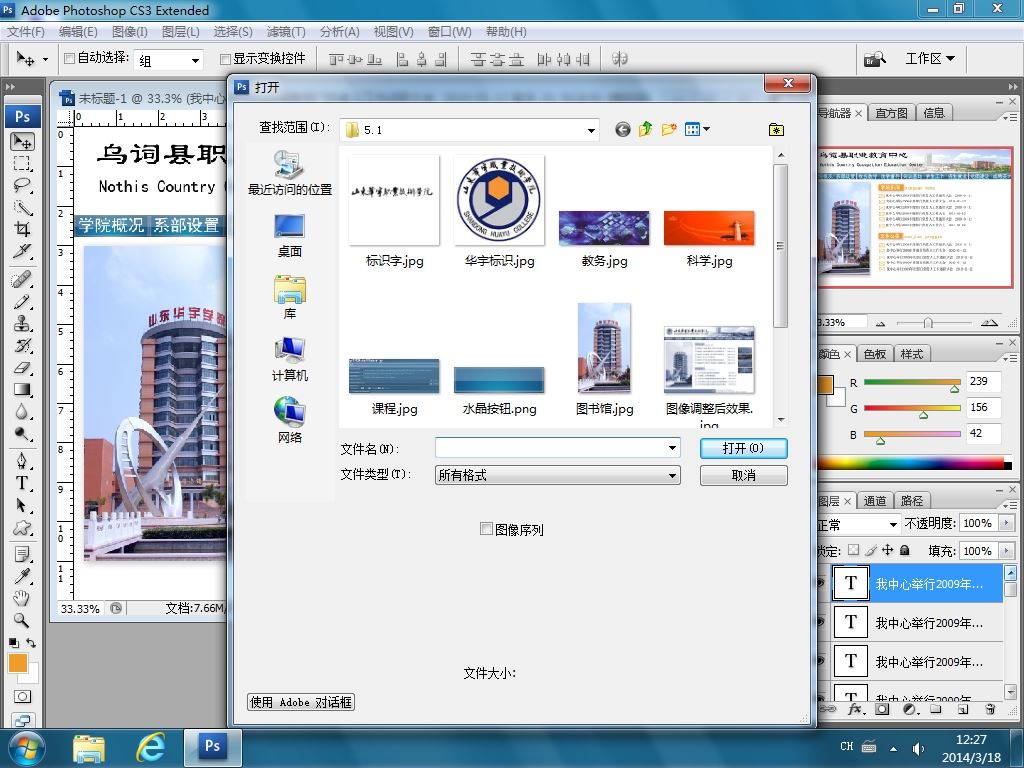Select the Zoom tool
This screenshot has height=768, width=1024.
click(23, 620)
